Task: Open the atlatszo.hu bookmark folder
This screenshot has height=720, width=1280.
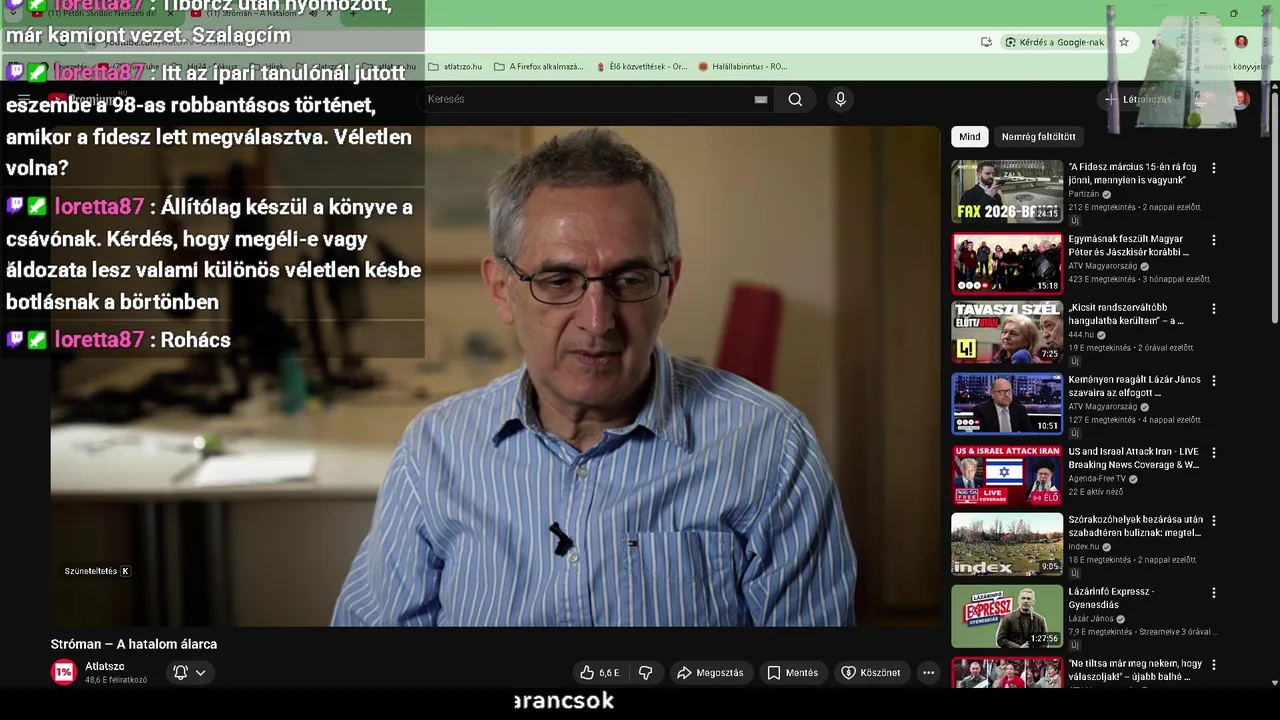Action: (455, 66)
